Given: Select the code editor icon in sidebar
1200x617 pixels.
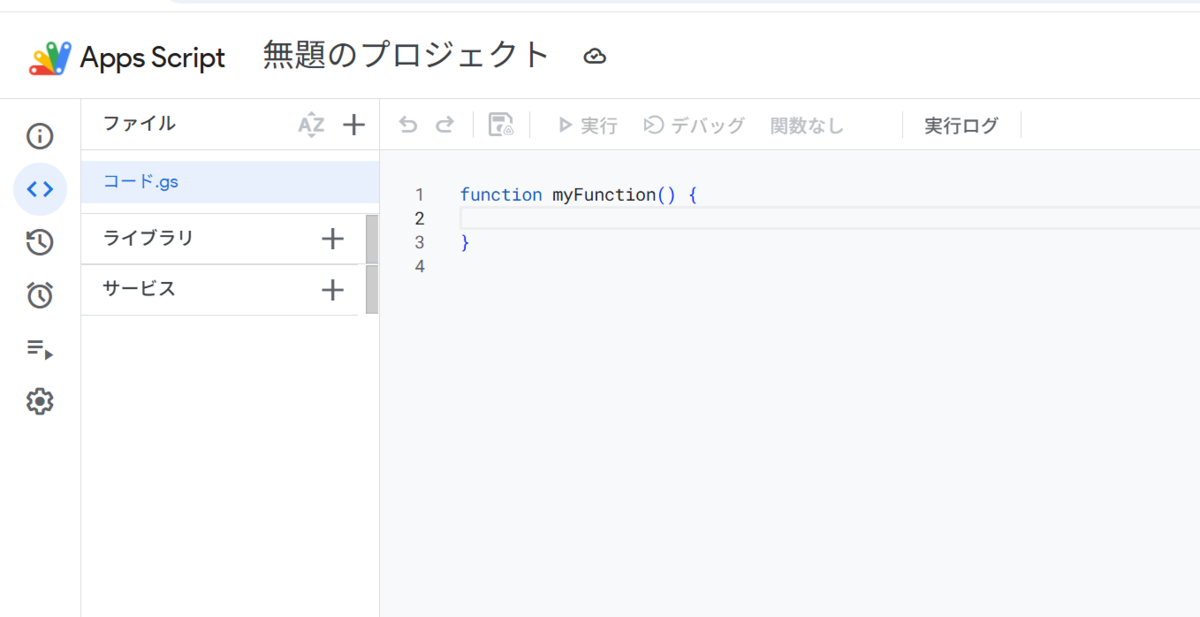Looking at the screenshot, I should 39,188.
